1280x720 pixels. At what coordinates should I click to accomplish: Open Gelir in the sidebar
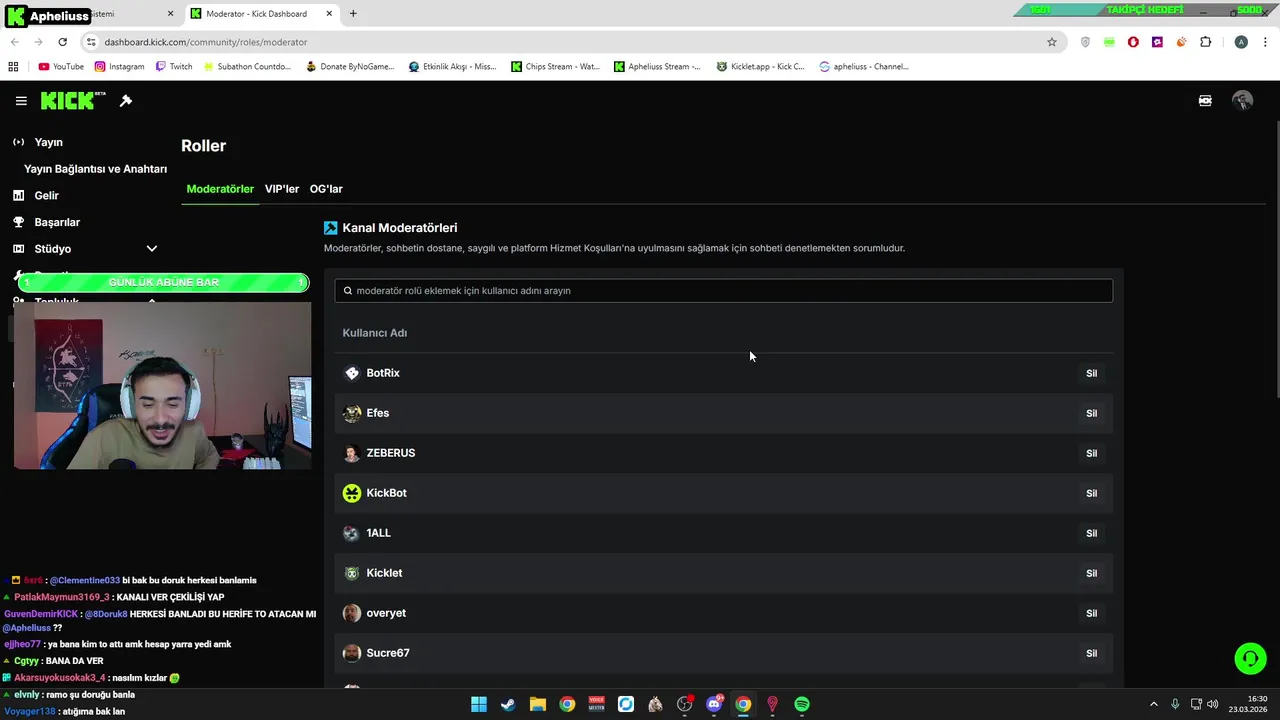(46, 196)
